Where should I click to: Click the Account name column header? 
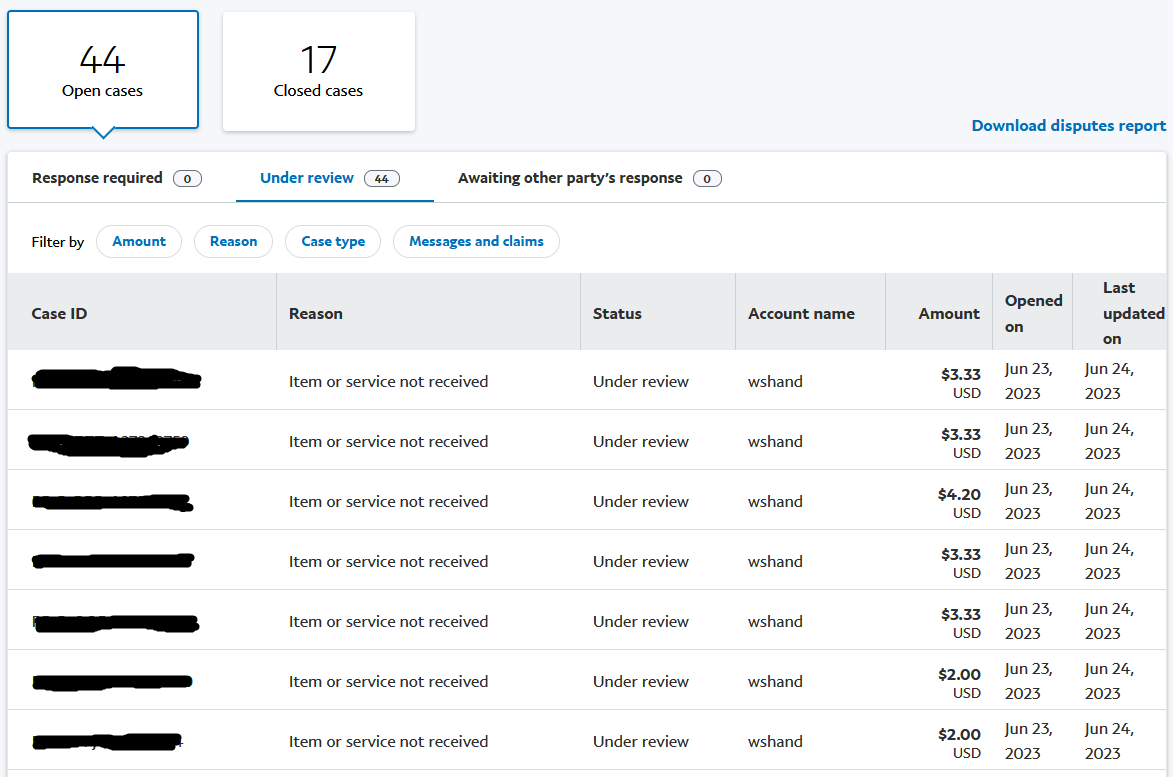[801, 314]
